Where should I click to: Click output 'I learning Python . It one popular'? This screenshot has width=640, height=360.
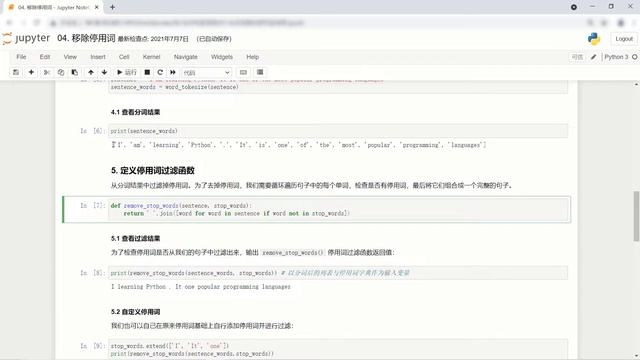pyautogui.click(x=200, y=287)
